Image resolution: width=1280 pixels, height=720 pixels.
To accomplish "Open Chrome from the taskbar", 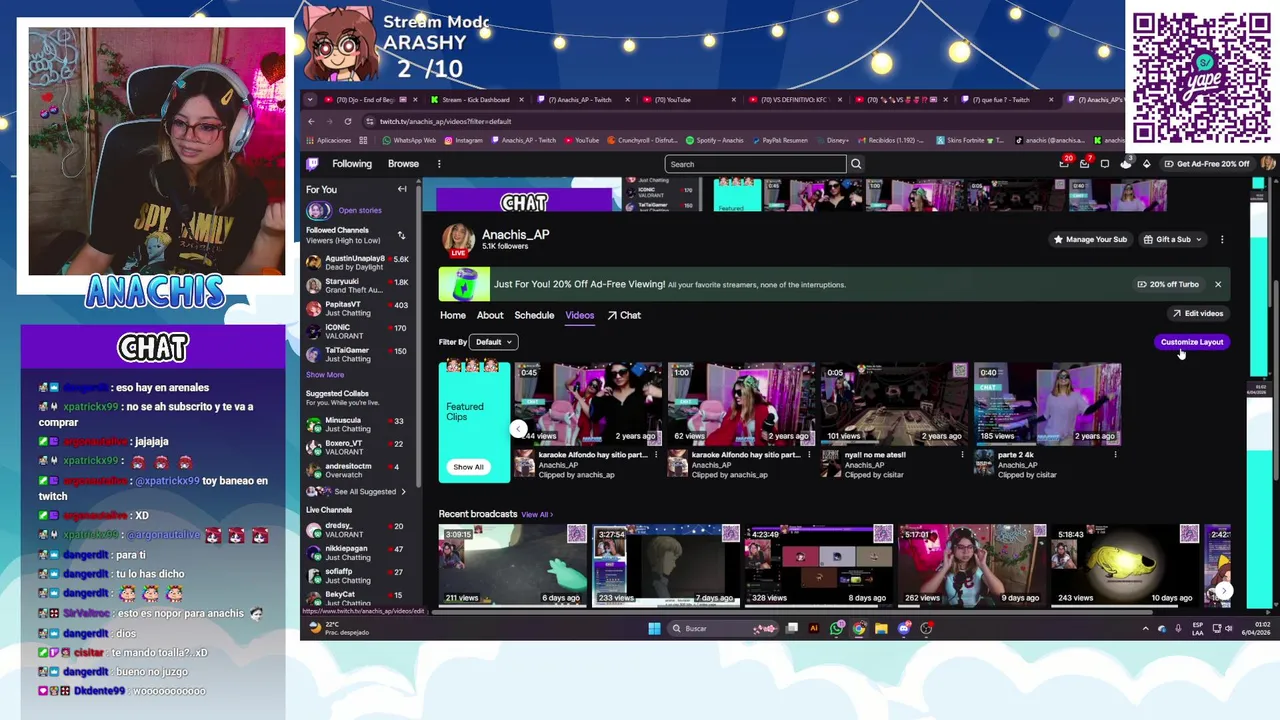I will point(858,629).
